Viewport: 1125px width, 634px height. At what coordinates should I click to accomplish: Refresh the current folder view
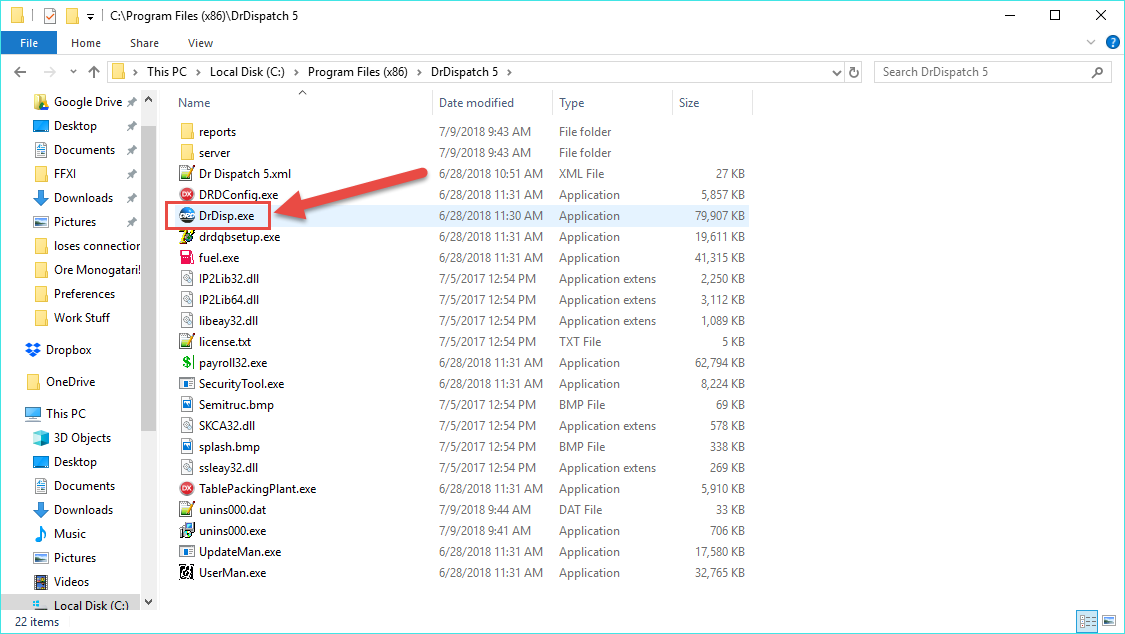tap(854, 72)
